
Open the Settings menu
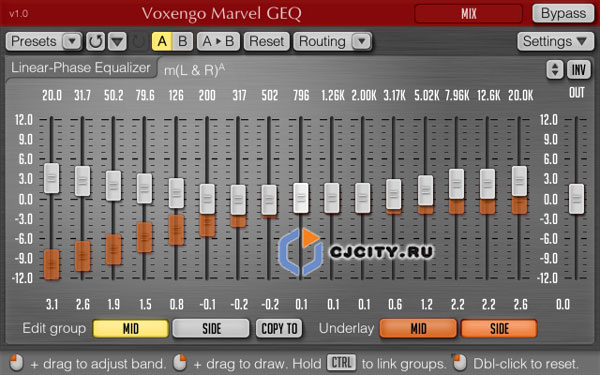pos(555,41)
